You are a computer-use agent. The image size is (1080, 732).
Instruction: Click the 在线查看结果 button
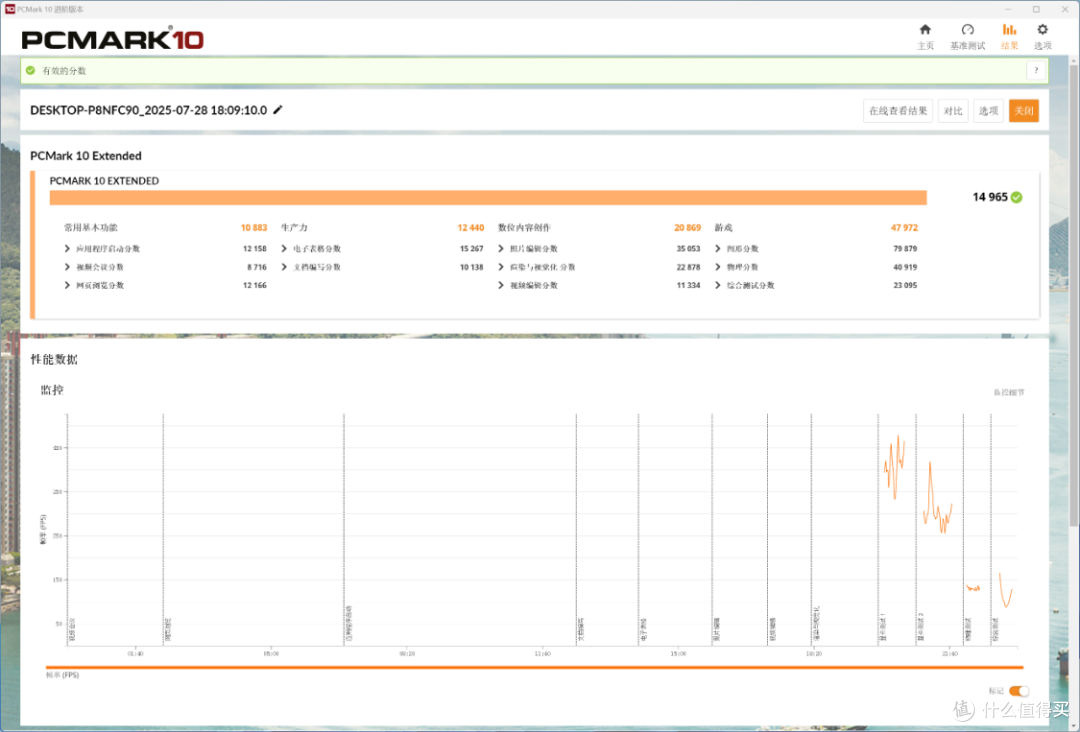pyautogui.click(x=897, y=111)
